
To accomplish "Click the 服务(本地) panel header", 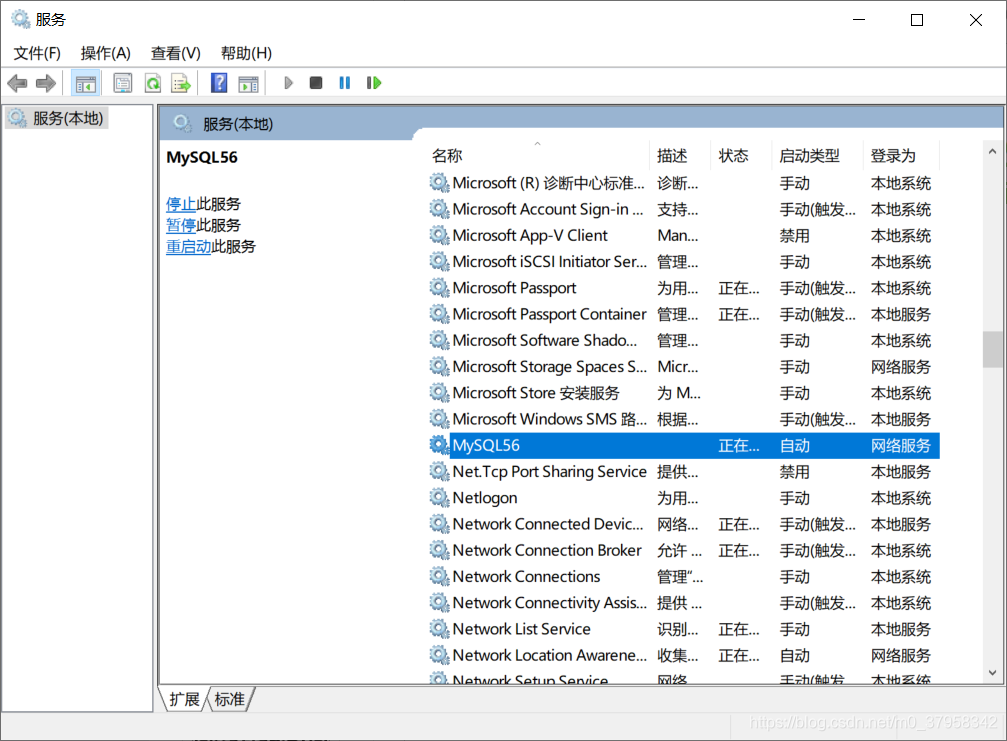I will tap(238, 124).
